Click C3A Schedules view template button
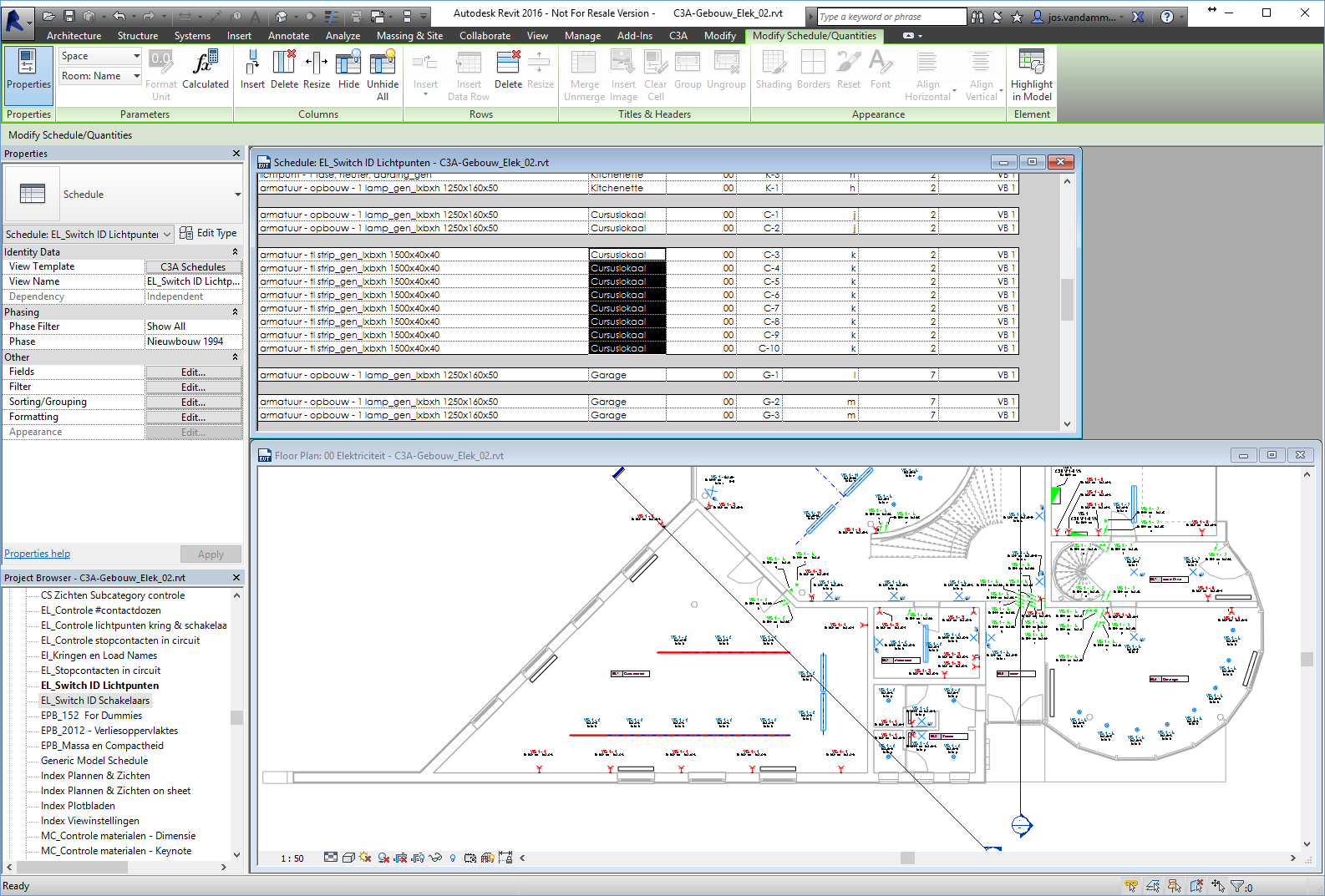1325x896 pixels. (194, 267)
